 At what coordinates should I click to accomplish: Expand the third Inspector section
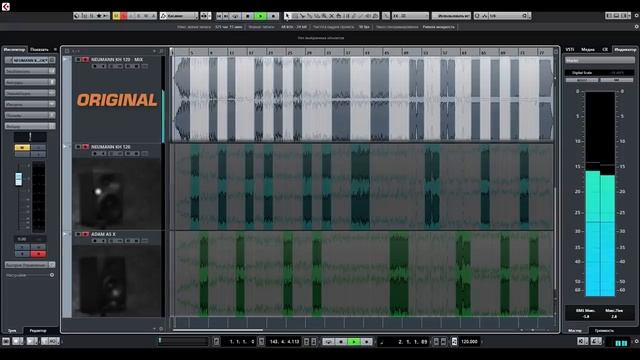[30, 93]
